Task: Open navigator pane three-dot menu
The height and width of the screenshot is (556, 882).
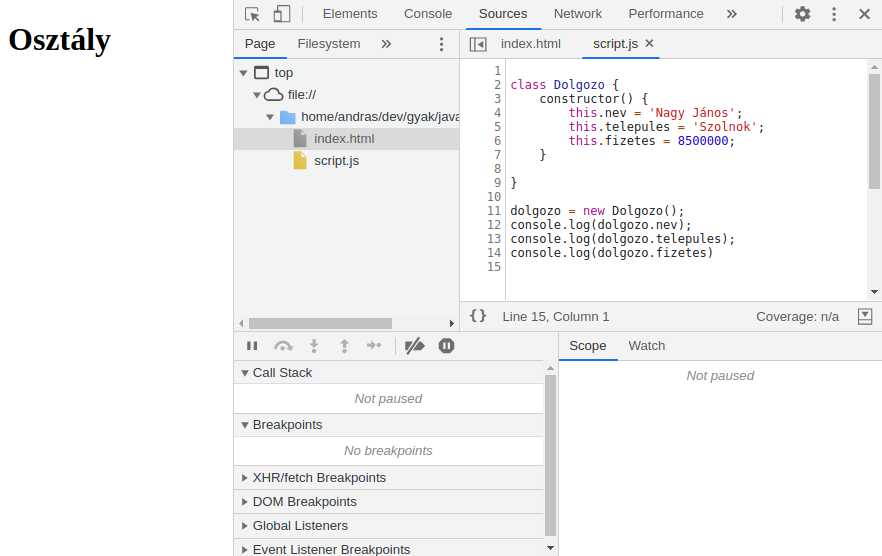Action: 442,44
